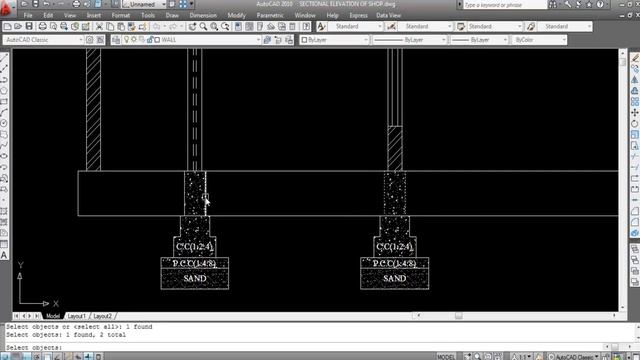Open the text style Standard dropdown

[x=355, y=27]
